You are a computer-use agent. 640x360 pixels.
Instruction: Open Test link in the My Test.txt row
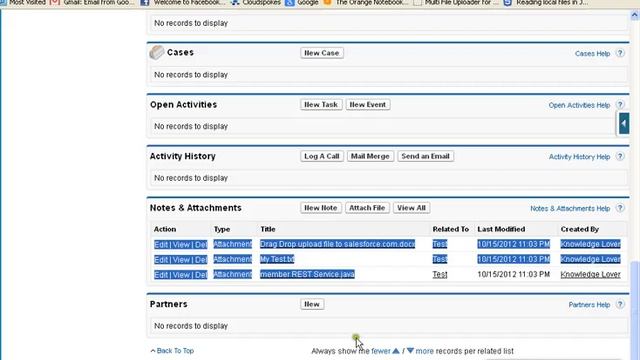pos(440,259)
